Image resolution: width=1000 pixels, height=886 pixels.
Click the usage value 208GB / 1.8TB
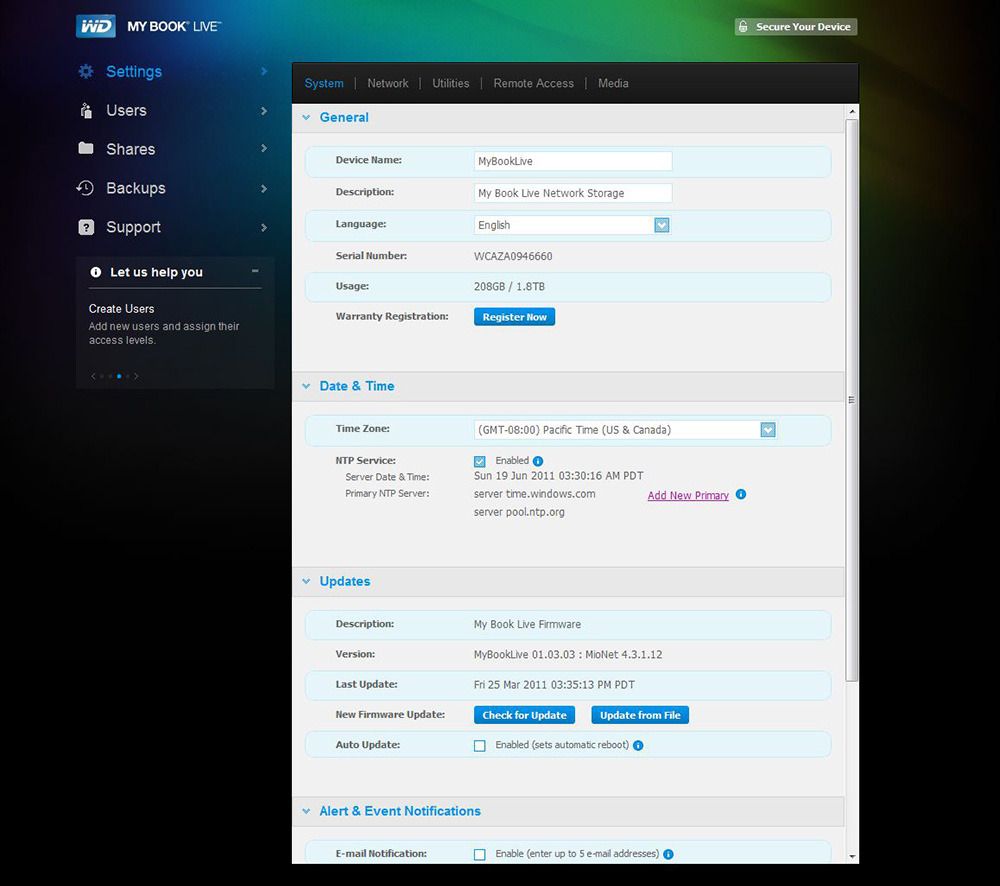tap(510, 287)
